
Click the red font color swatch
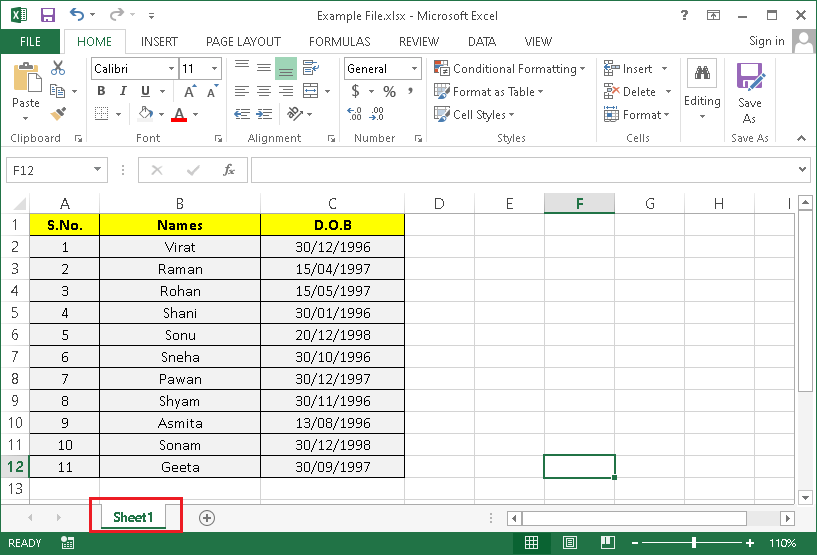180,114
